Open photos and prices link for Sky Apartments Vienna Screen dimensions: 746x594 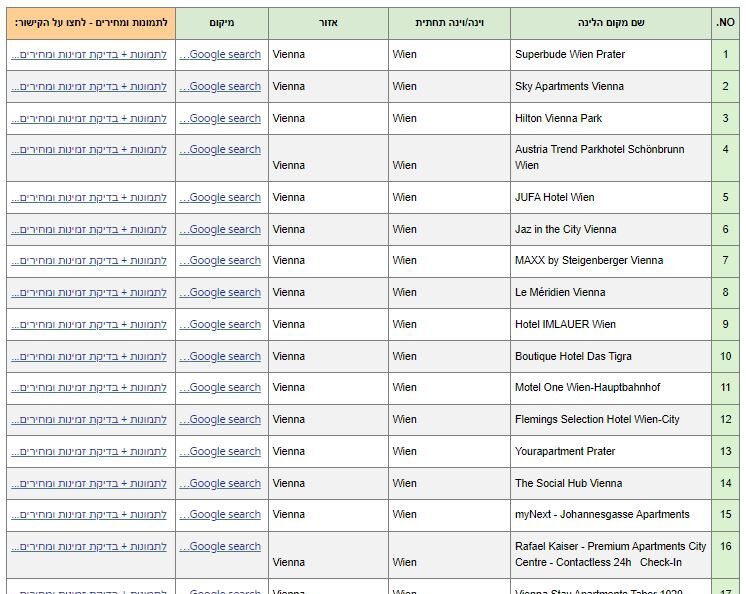[x=89, y=87]
